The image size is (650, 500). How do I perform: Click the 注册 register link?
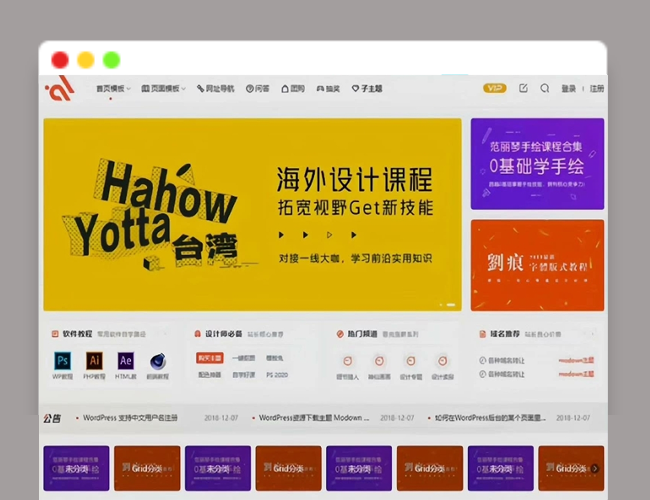tap(597, 89)
